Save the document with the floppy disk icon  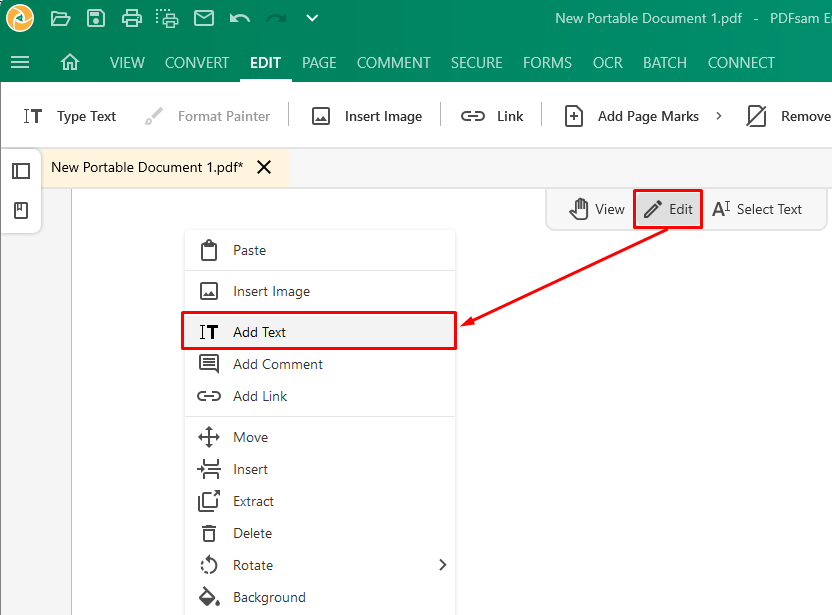tap(96, 19)
